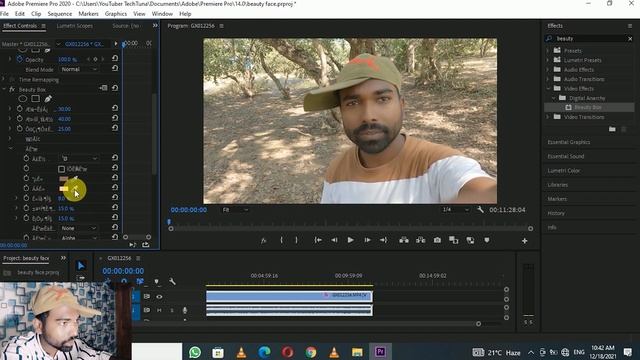Open the File menu
640x360 pixels.
(x=4, y=14)
